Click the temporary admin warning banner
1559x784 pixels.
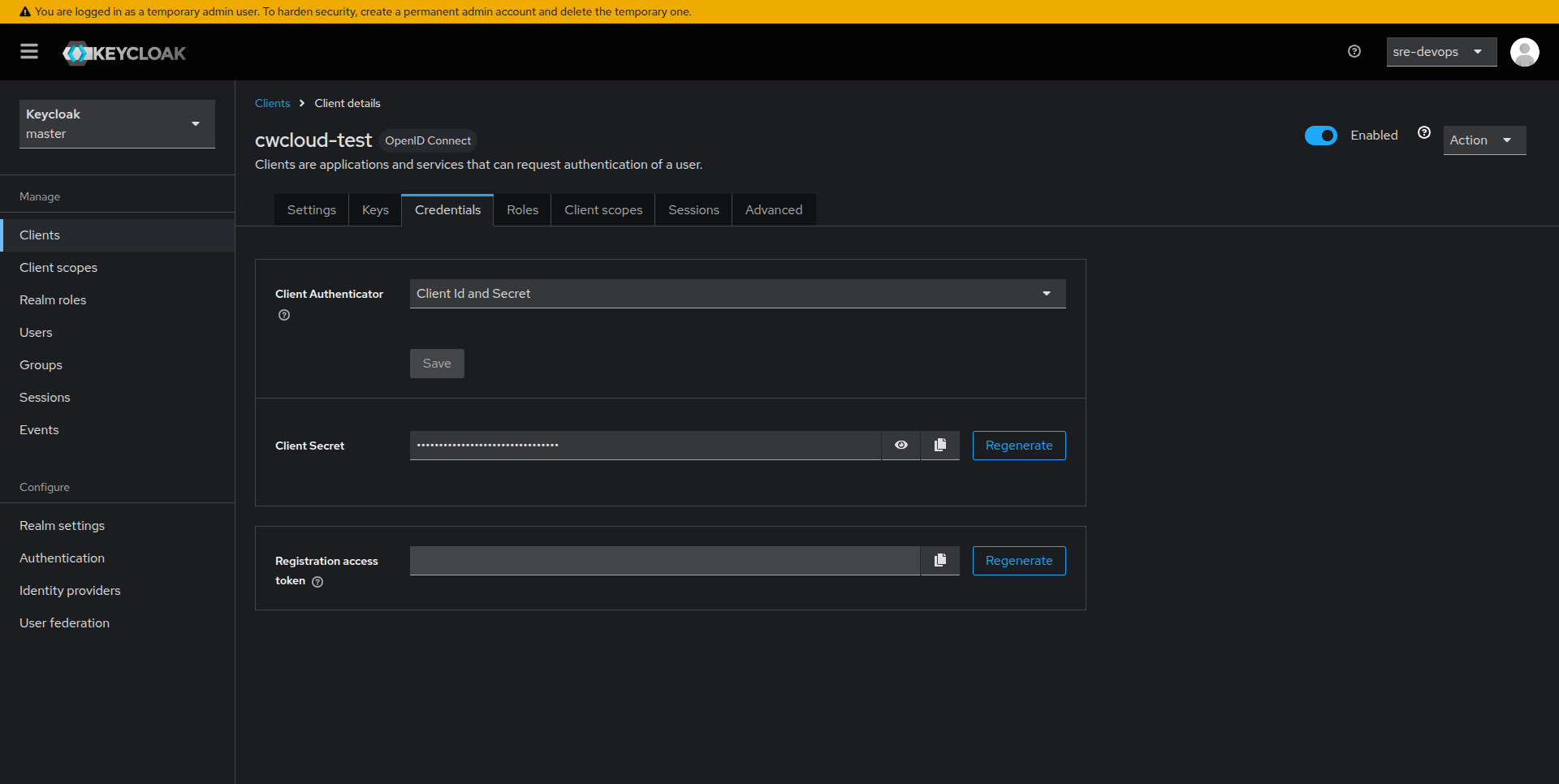click(779, 11)
